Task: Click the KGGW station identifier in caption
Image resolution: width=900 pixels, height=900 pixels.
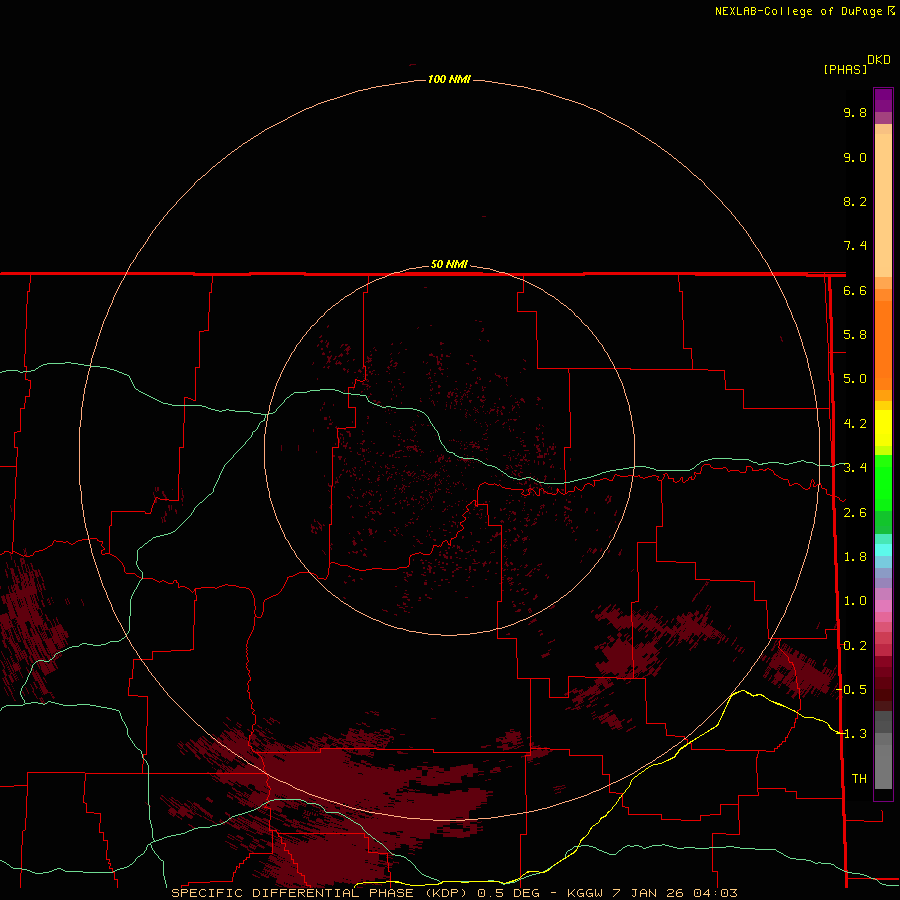Action: 584,893
